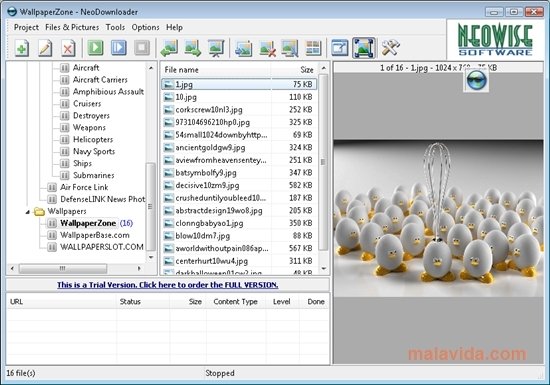Image resolution: width=550 pixels, height=385 pixels.
Task: Start download with the green play button
Action: point(95,47)
